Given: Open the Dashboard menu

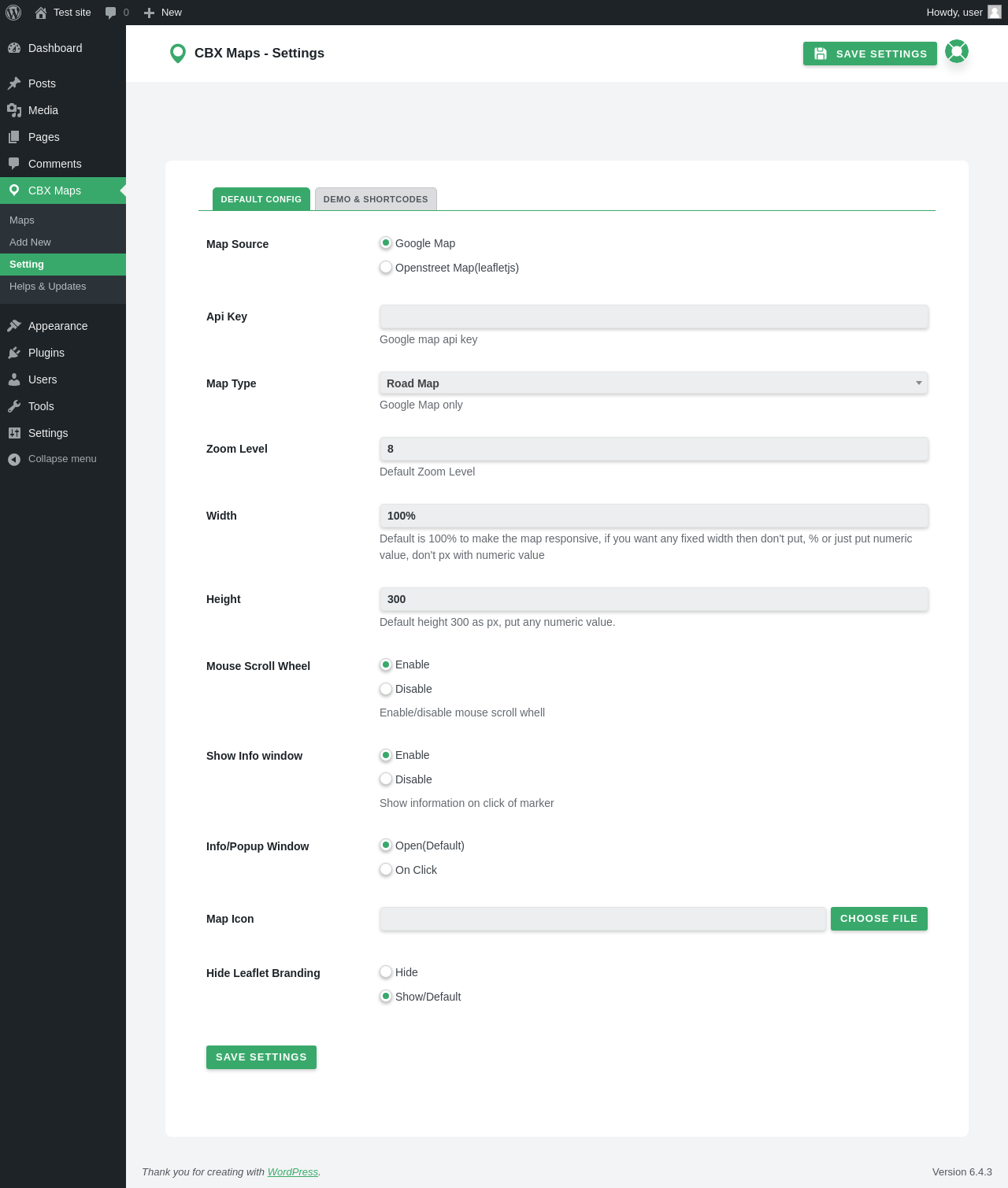Looking at the screenshot, I should pyautogui.click(x=63, y=48).
